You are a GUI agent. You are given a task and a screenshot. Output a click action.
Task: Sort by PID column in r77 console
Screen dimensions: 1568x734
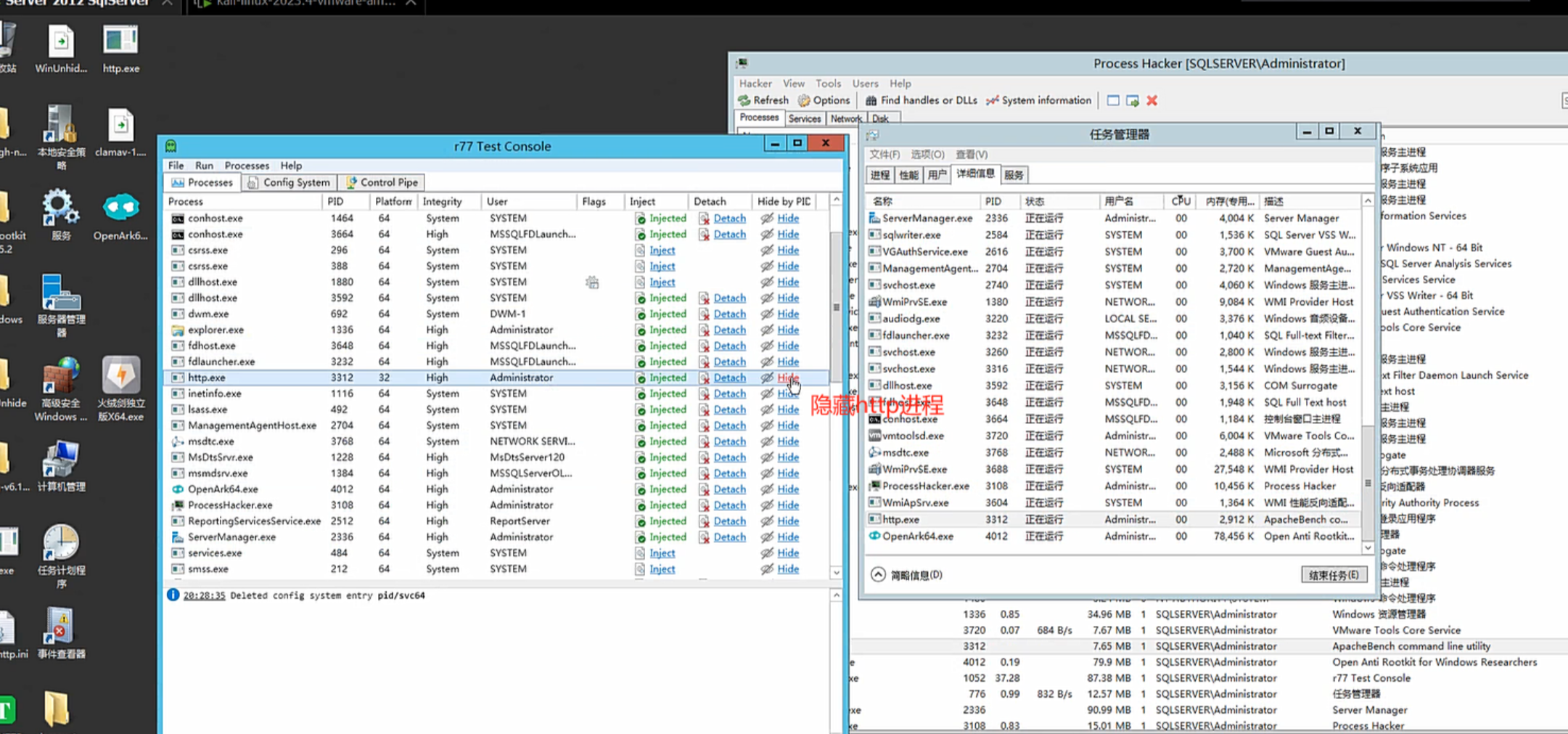click(x=345, y=201)
